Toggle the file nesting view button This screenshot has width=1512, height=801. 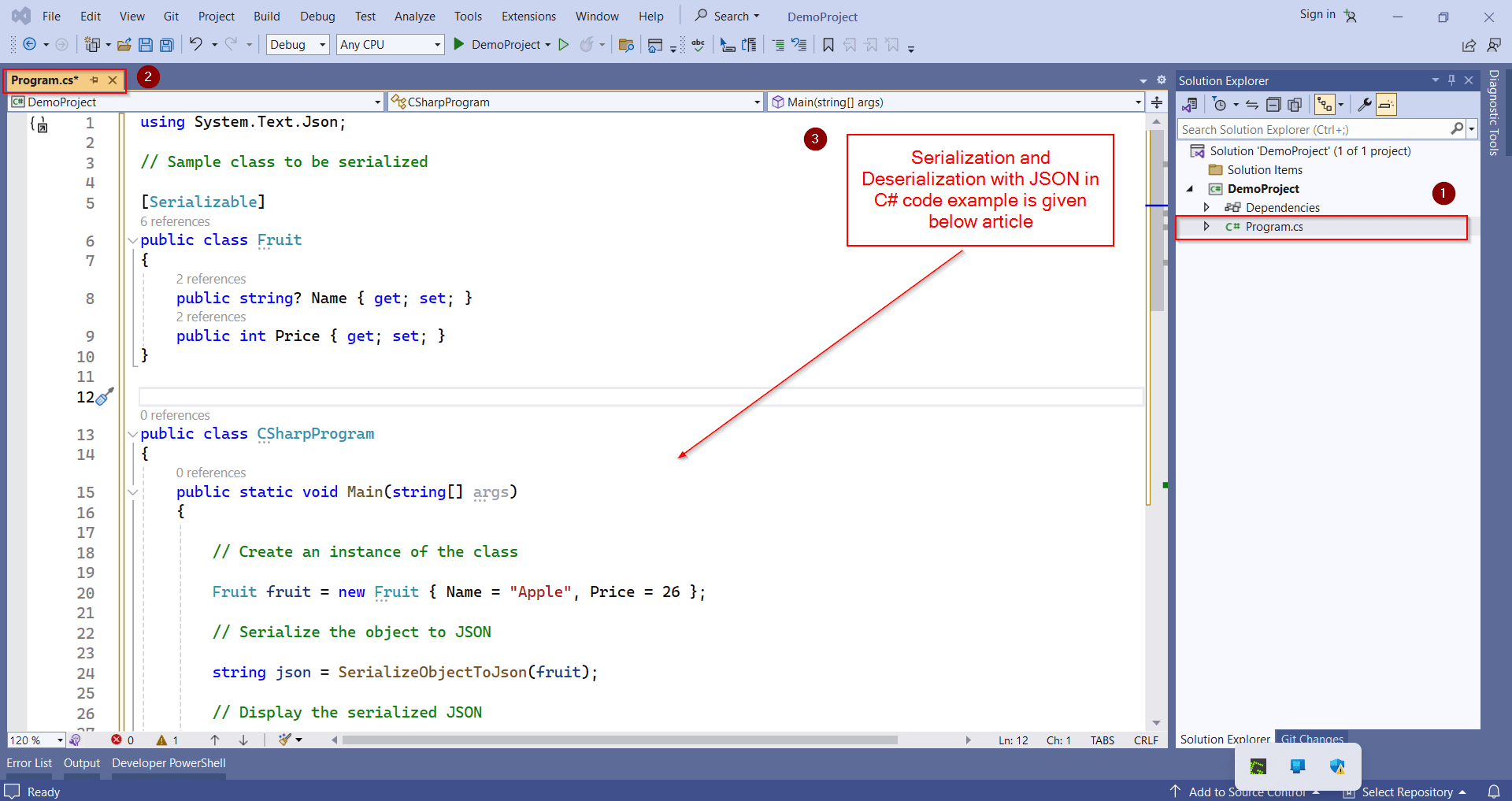pos(1325,105)
